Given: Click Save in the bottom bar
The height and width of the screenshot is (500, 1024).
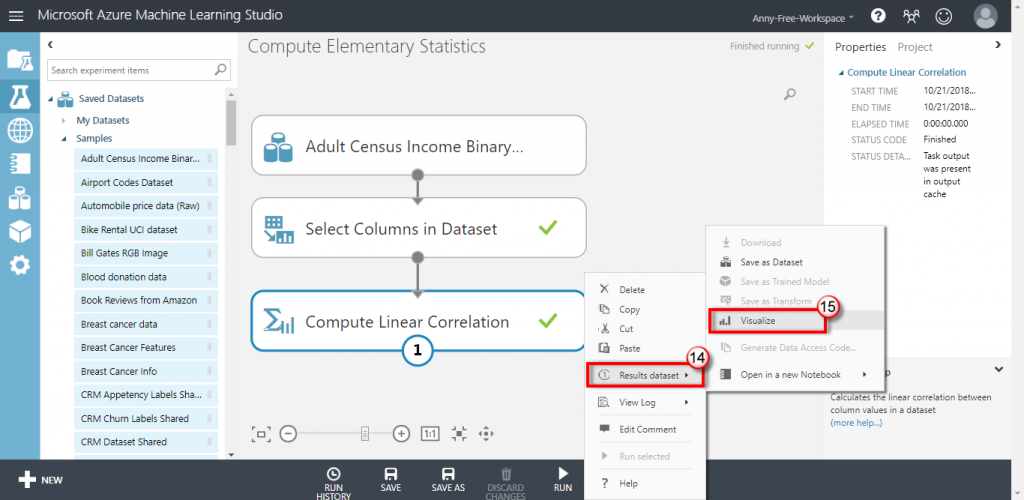Looking at the screenshot, I should coord(391,480).
